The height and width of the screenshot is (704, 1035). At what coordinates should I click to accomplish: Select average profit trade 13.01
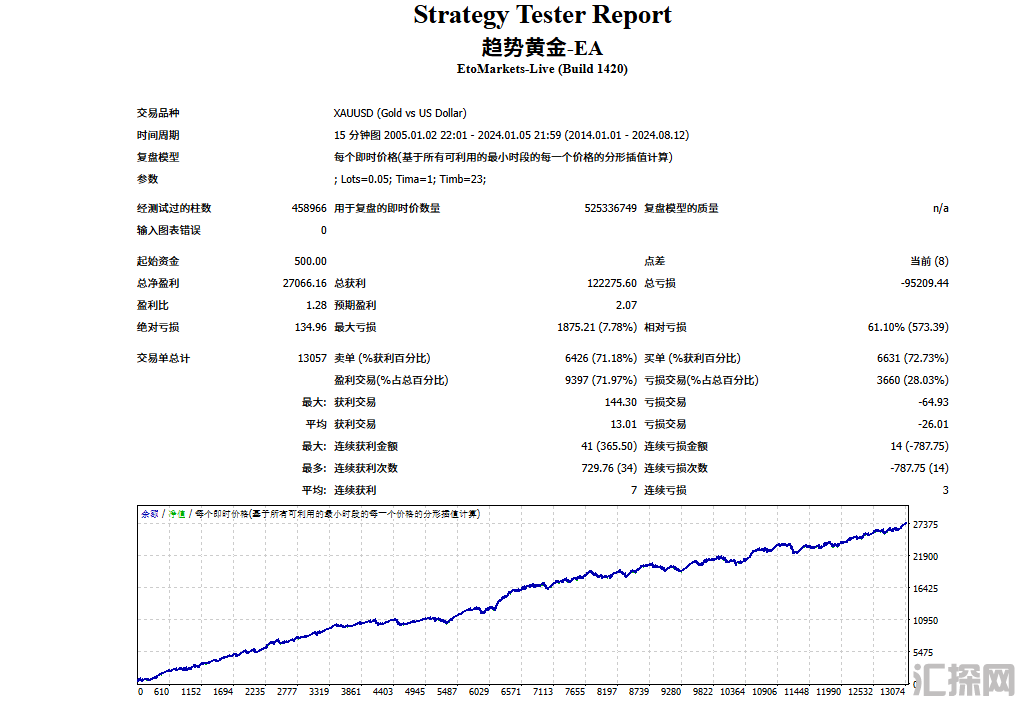click(x=624, y=424)
